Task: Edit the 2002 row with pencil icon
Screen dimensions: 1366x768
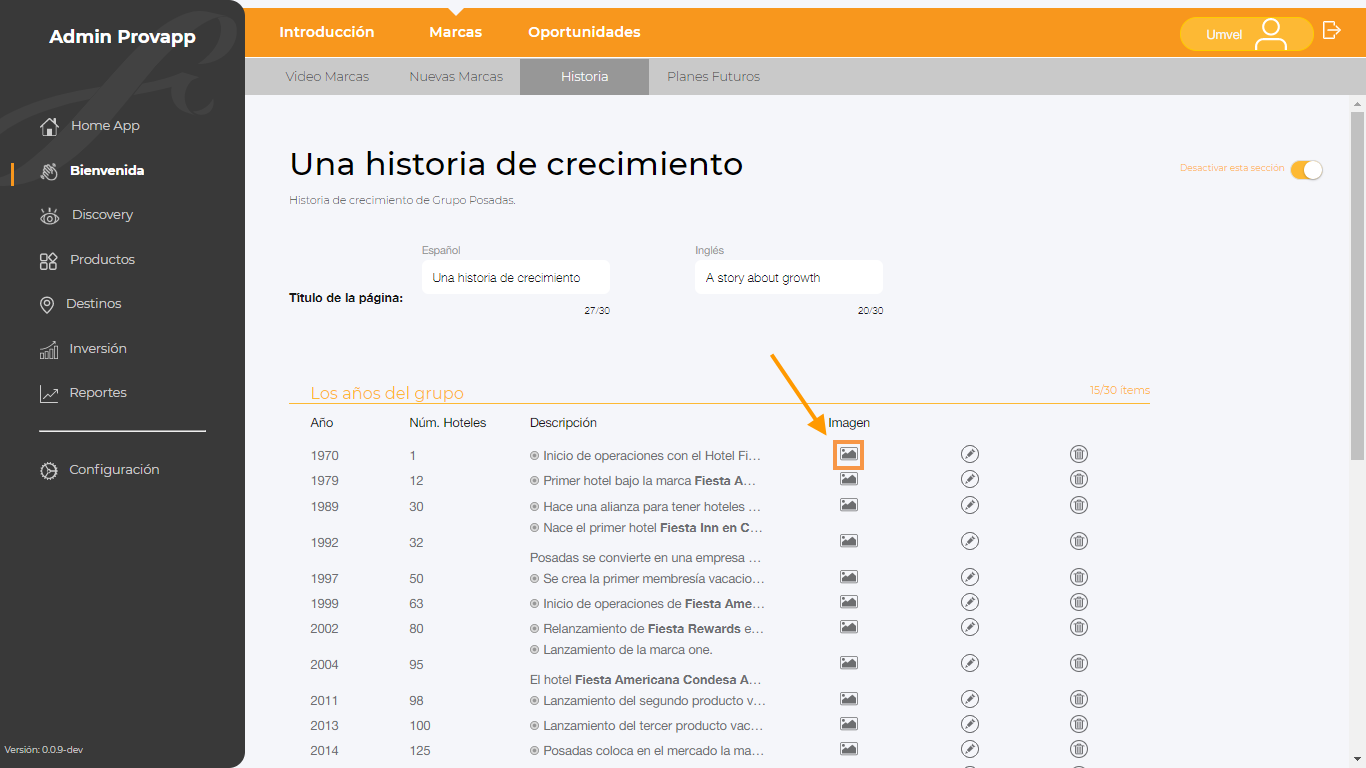Action: [x=969, y=627]
